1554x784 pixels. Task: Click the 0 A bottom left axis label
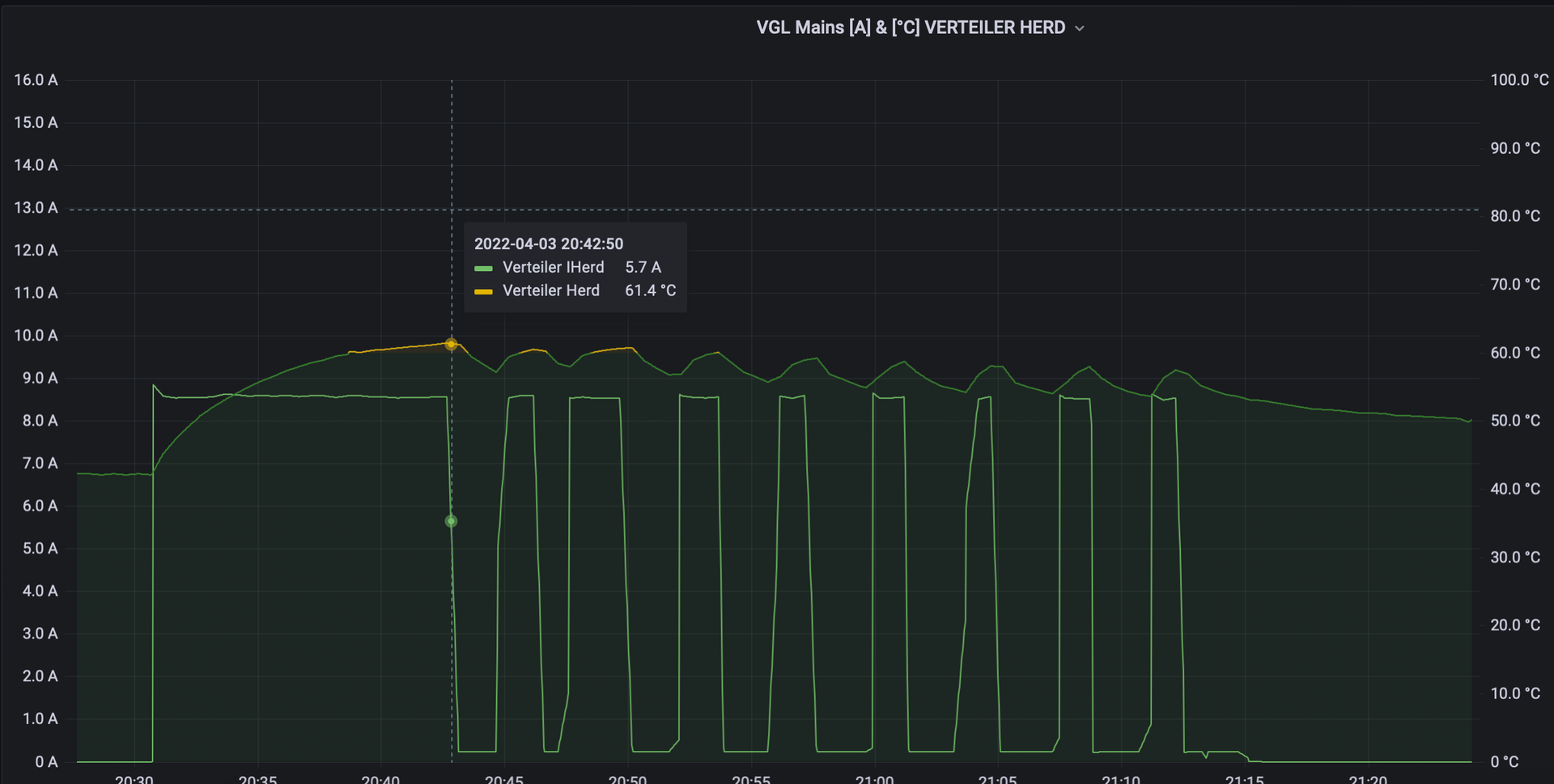pyautogui.click(x=46, y=762)
